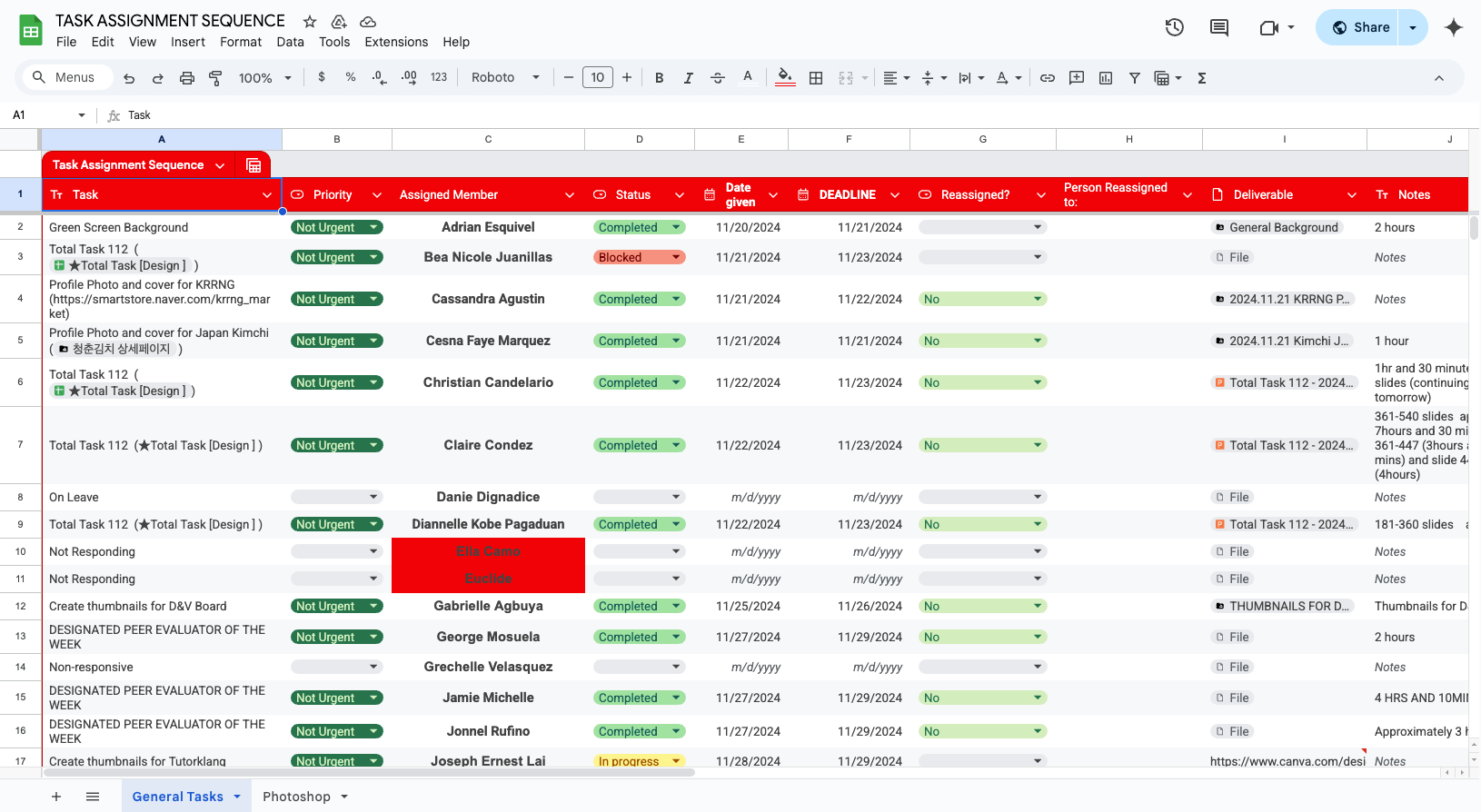Expand the zoom level 100% dropdown

(264, 78)
